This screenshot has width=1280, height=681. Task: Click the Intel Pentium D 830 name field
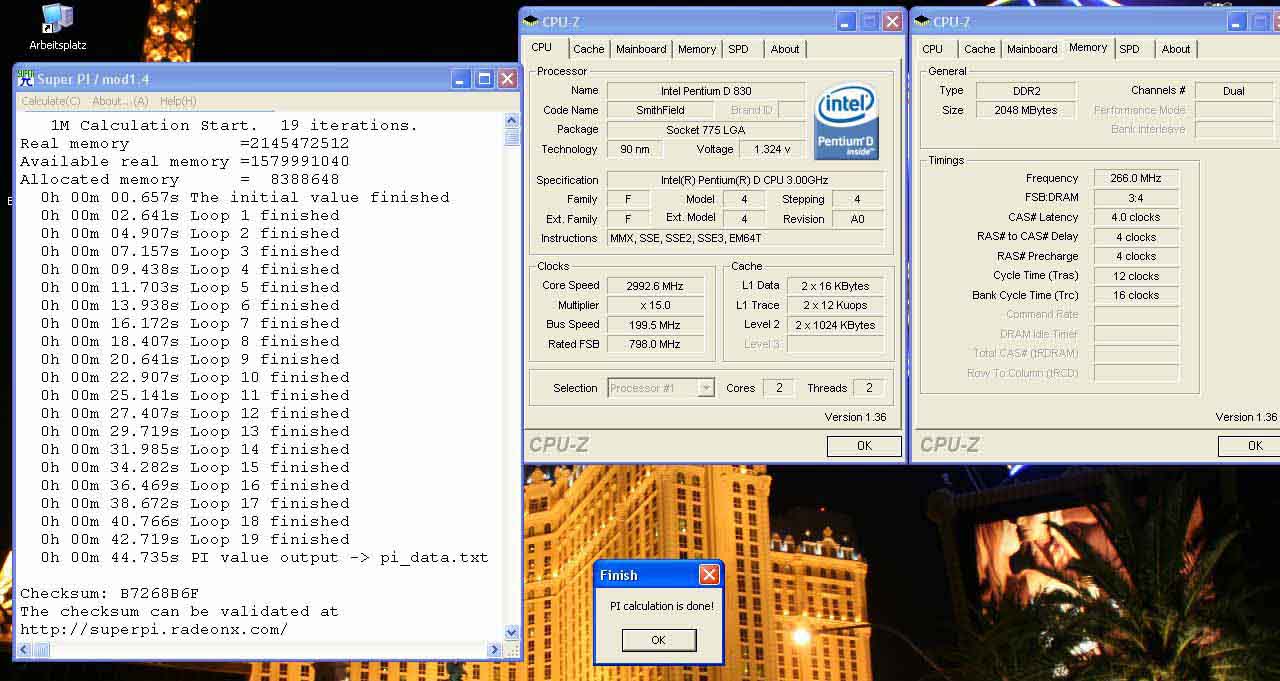pyautogui.click(x=706, y=91)
